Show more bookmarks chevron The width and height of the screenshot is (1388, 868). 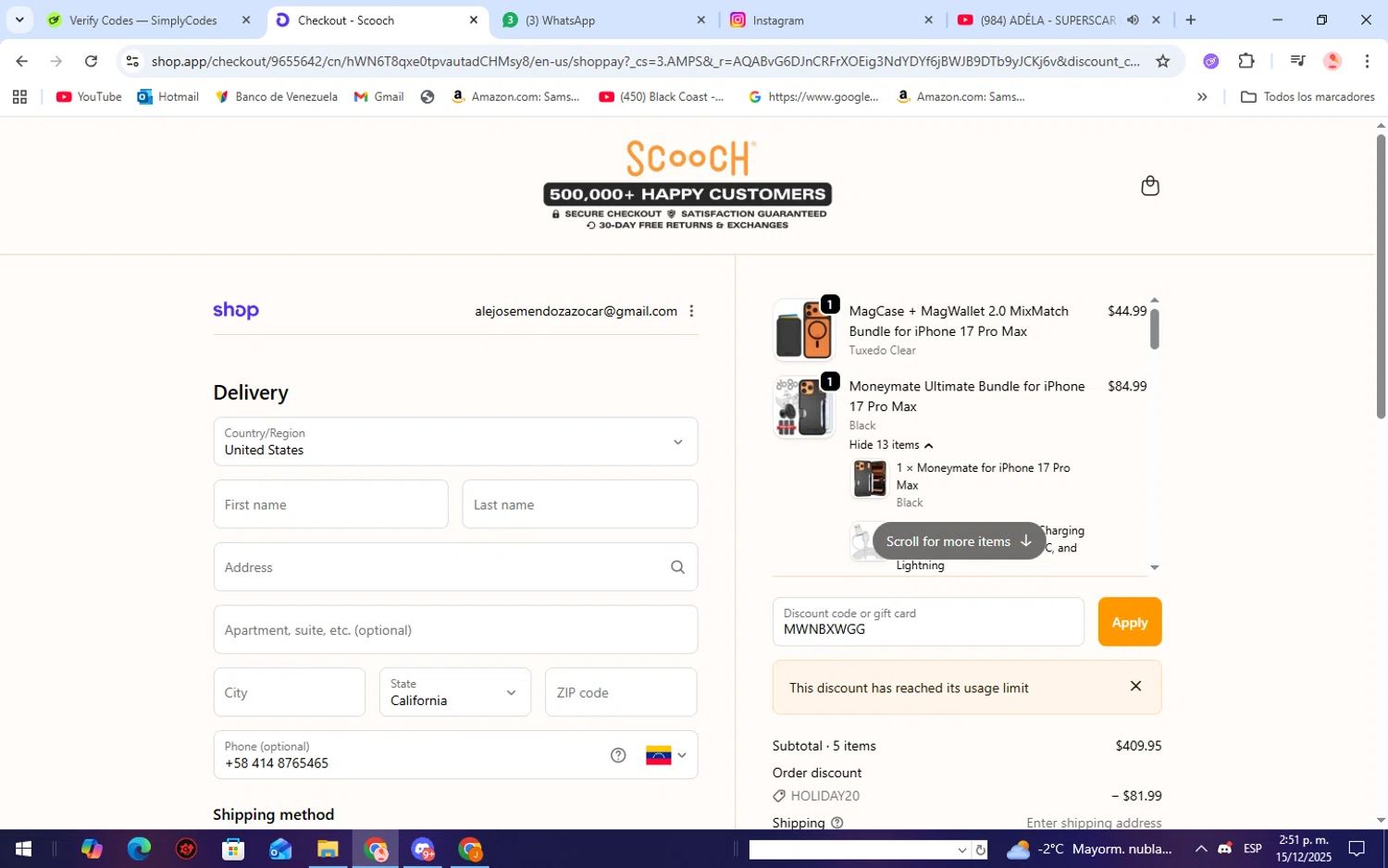[x=1202, y=97]
